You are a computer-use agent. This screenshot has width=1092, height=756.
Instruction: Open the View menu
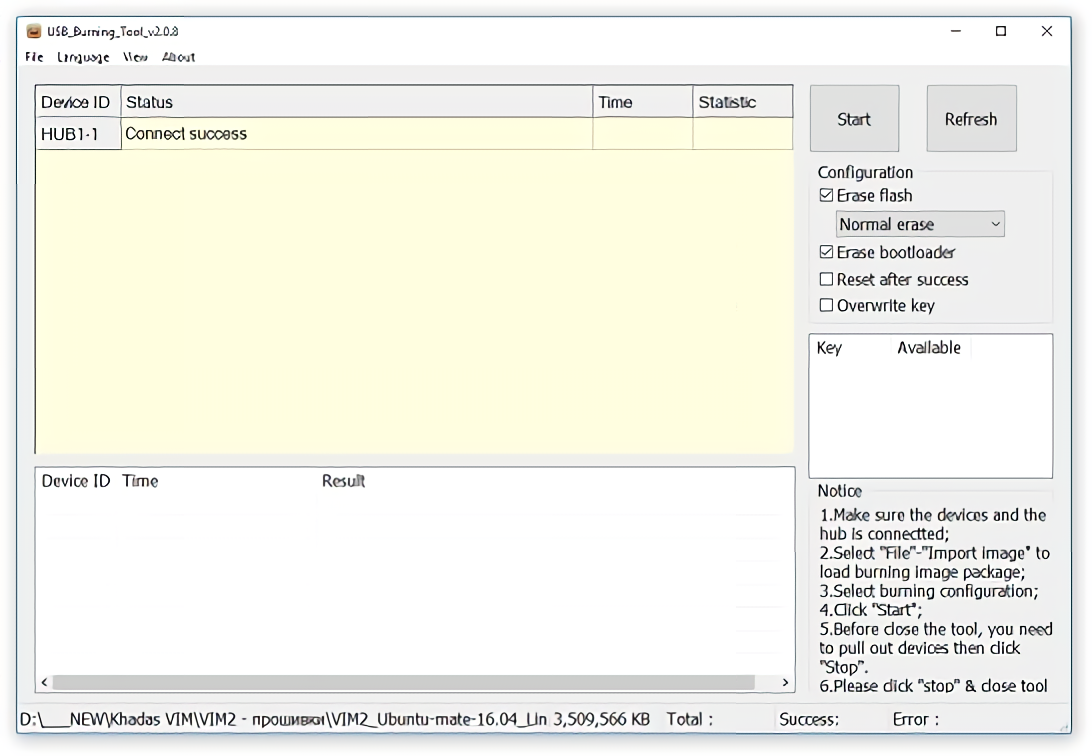(136, 57)
